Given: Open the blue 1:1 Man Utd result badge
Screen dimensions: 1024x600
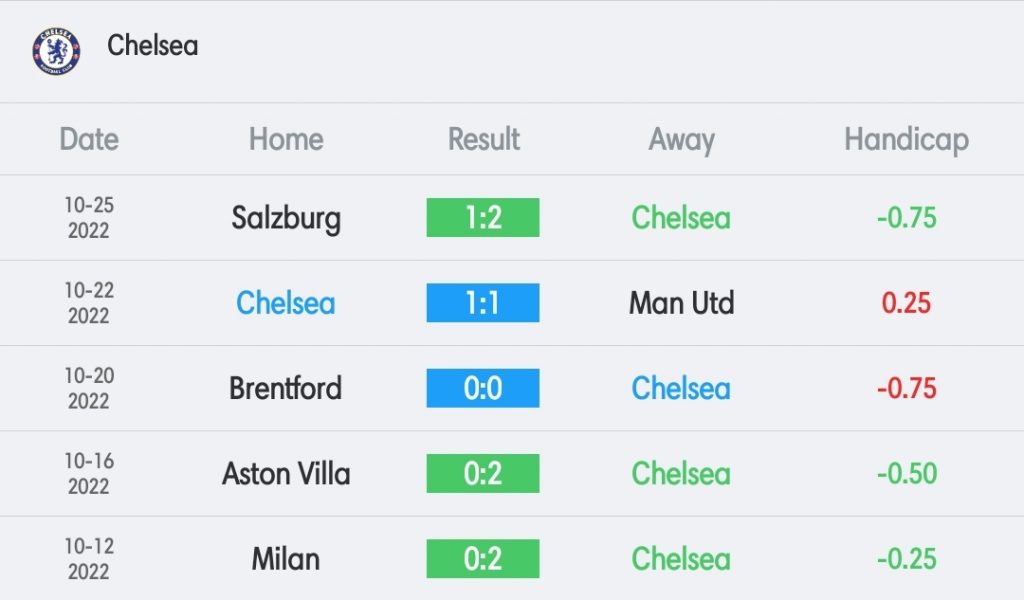Looking at the screenshot, I should coord(483,303).
